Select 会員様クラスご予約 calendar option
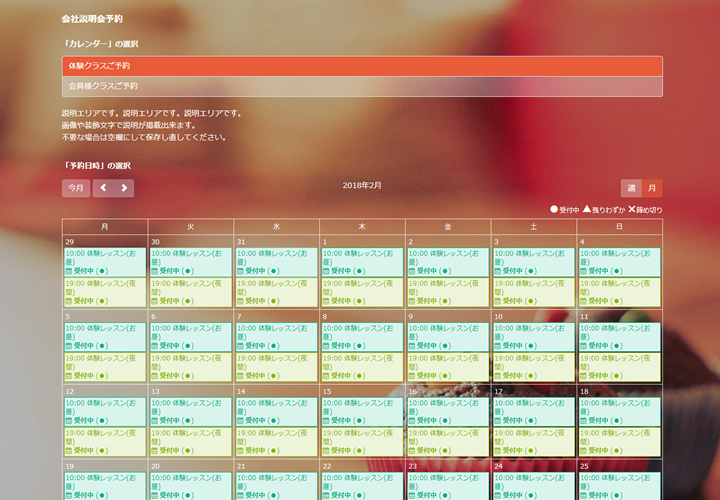720x500 pixels. (x=362, y=87)
